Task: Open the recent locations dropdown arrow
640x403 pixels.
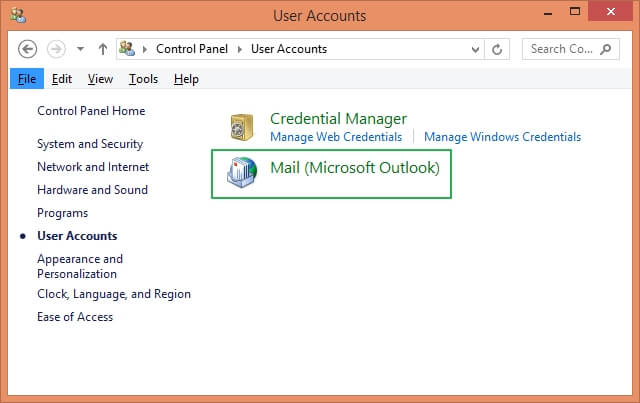Action: [x=80, y=49]
